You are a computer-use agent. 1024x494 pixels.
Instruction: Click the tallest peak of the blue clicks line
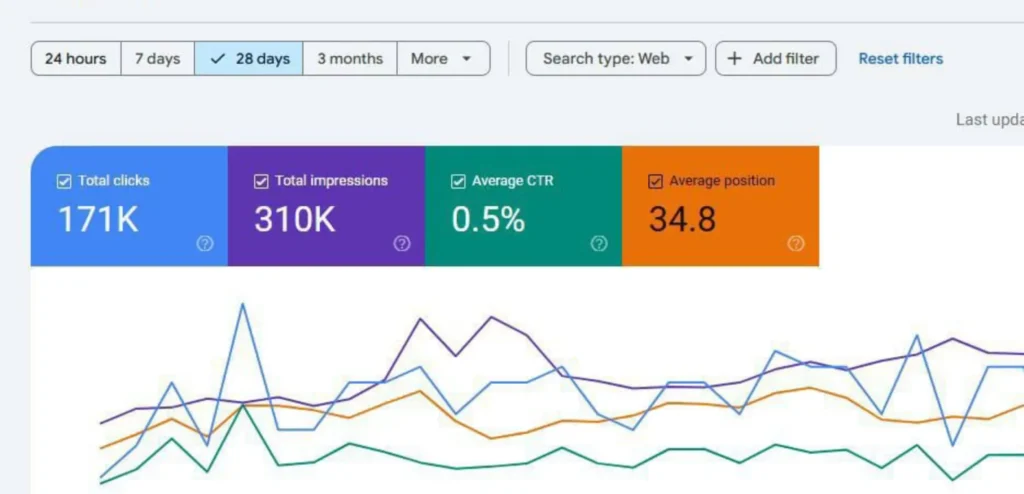click(x=242, y=304)
